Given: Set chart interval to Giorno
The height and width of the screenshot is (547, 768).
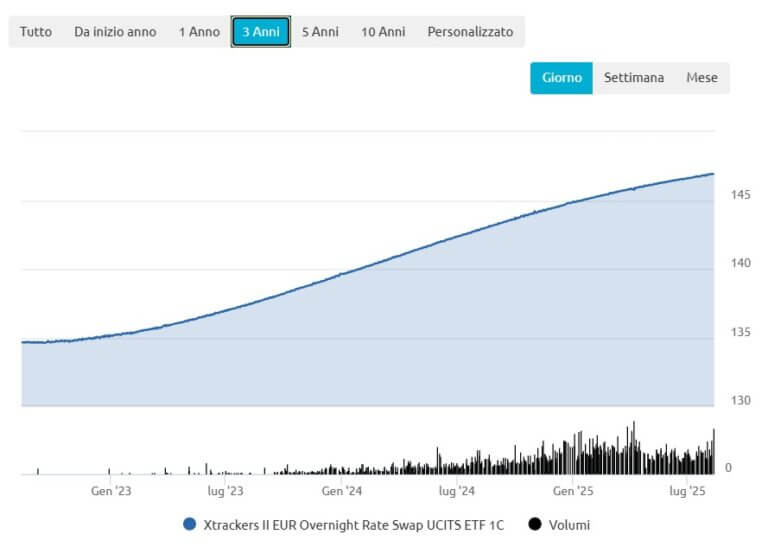Looking at the screenshot, I should (561, 78).
